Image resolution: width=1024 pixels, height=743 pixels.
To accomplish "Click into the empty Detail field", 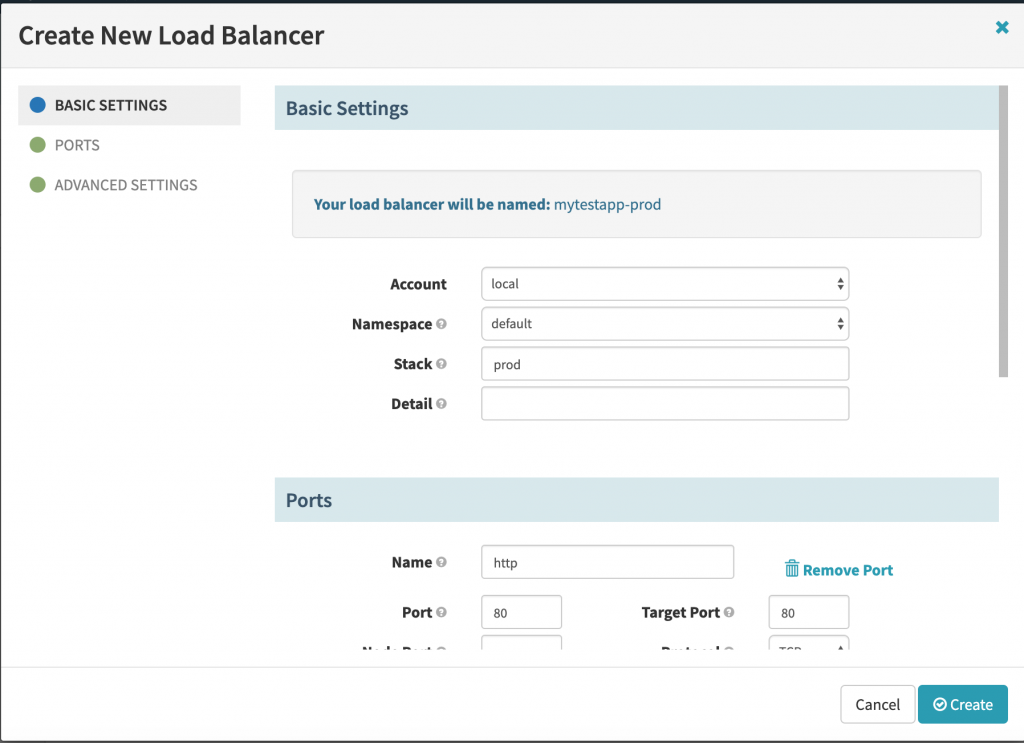I will 664,404.
